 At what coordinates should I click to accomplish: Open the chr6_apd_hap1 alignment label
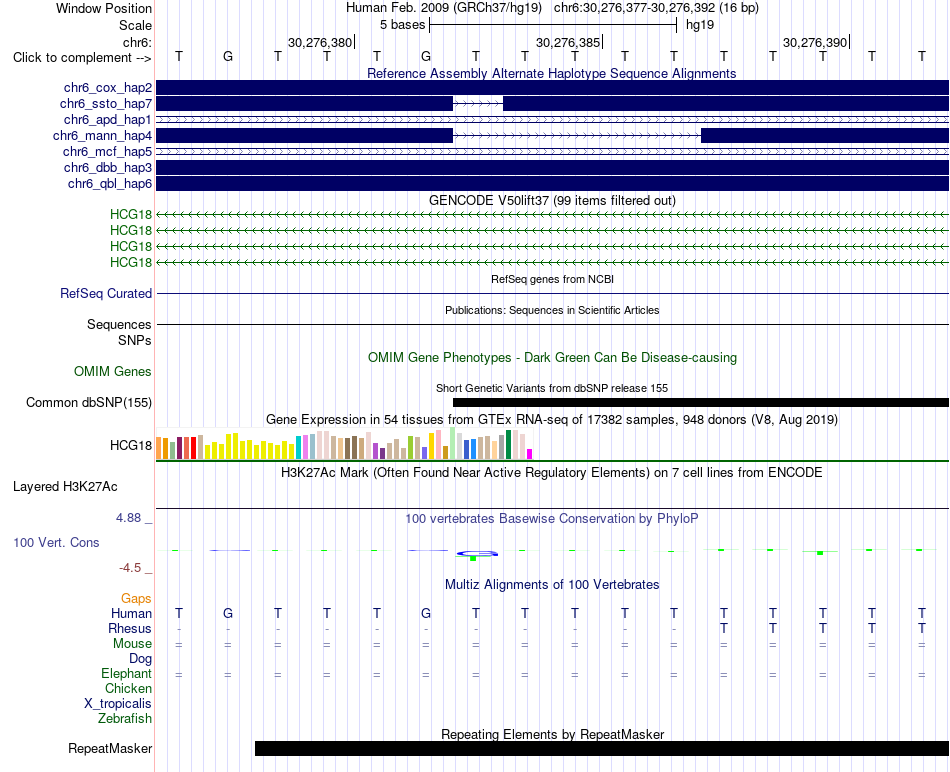pos(107,119)
